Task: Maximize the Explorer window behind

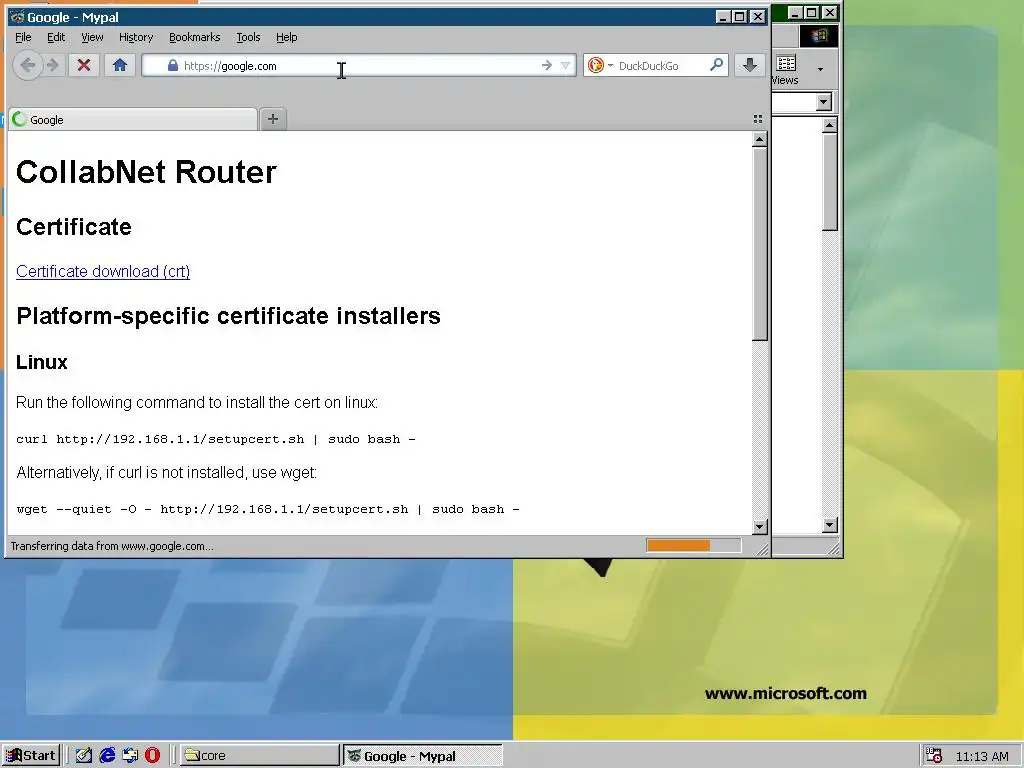Action: coord(811,12)
